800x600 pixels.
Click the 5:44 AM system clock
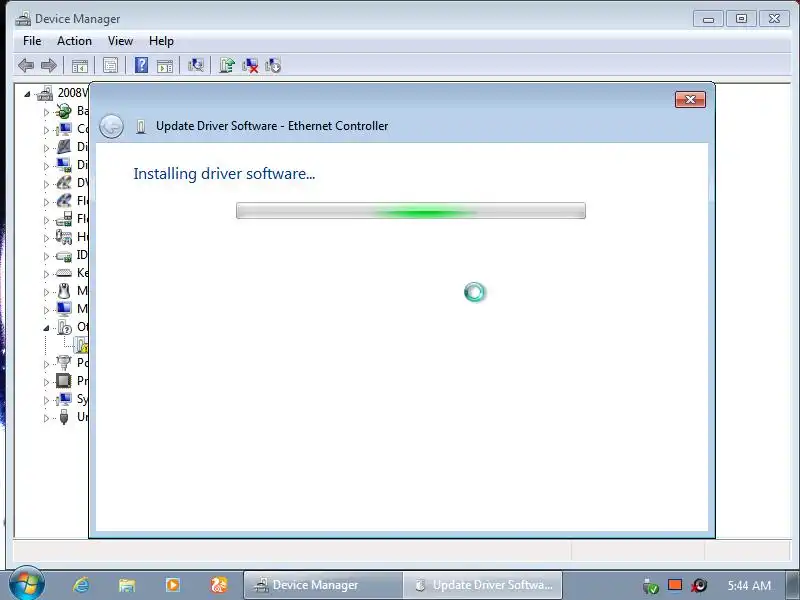pyautogui.click(x=749, y=585)
